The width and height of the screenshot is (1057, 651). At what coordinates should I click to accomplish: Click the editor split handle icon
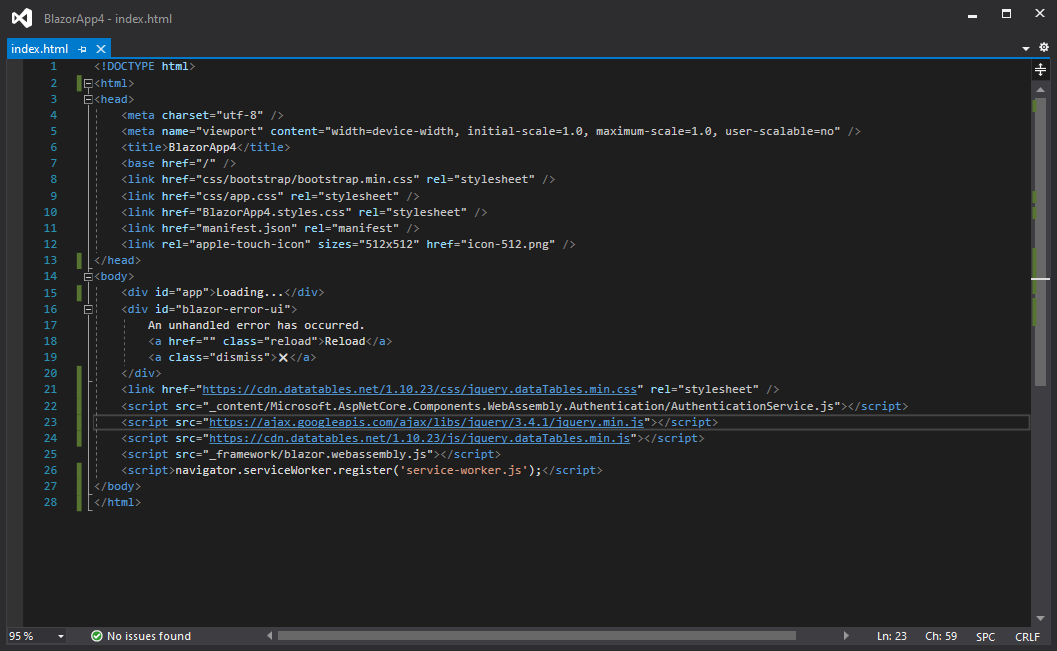click(1041, 69)
